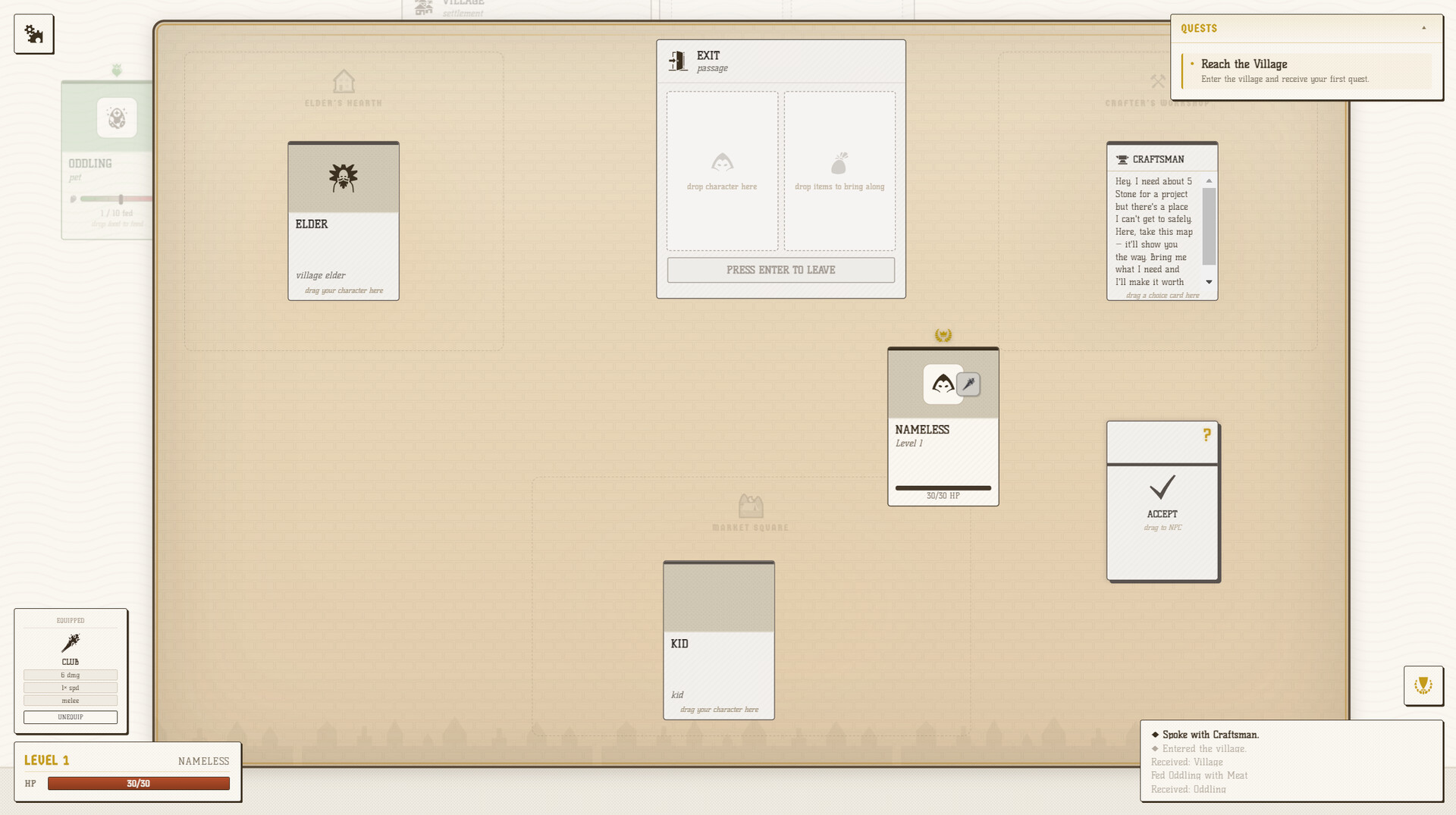
Task: Click the Nameless hooded character icon
Action: (942, 384)
